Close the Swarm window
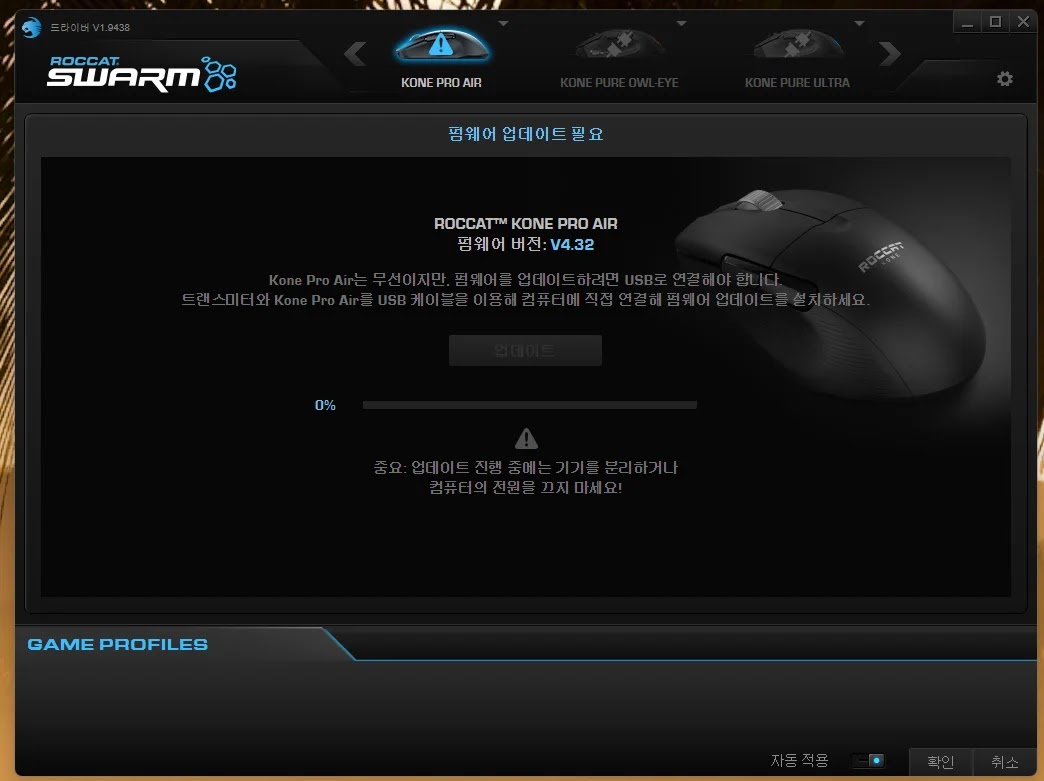 1023,22
